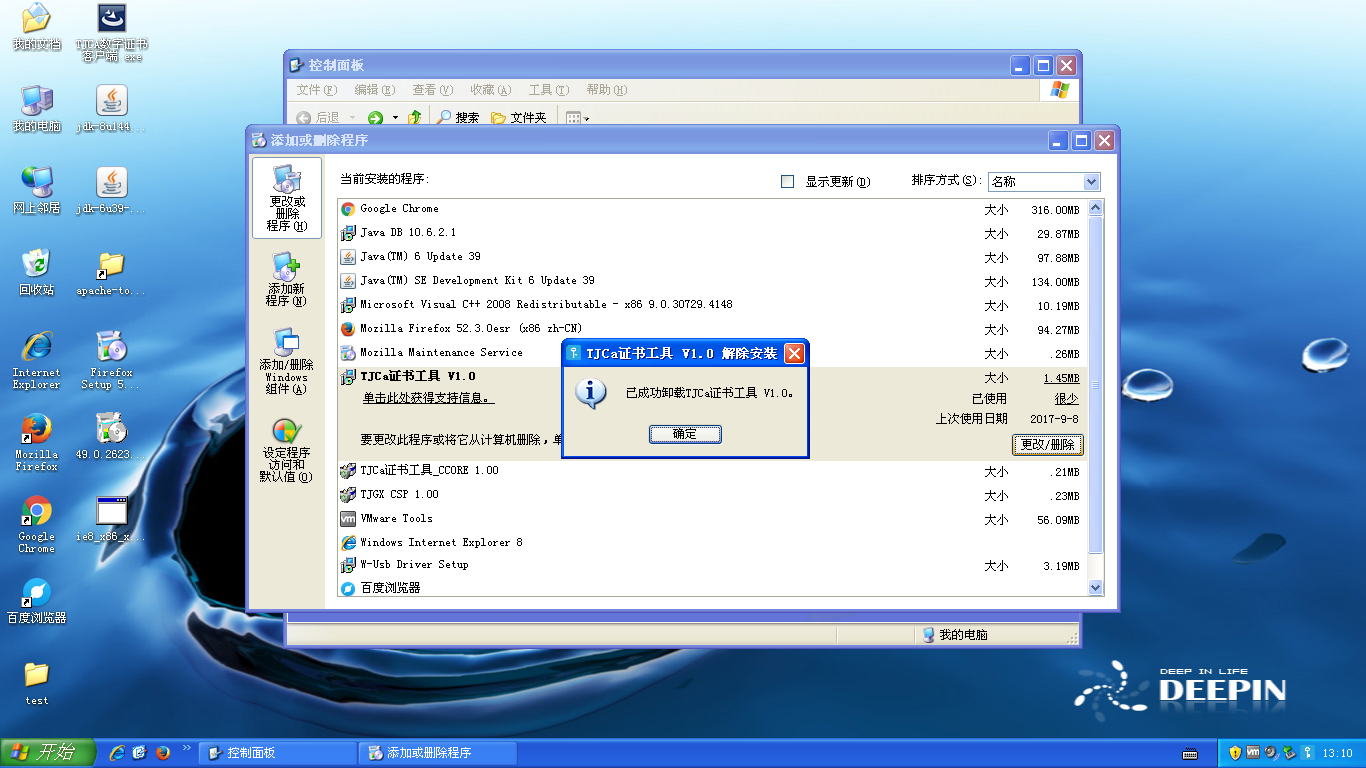Screen dimensions: 1366x768
Task: Select Windows Internet Explorer 8 list icon
Action: point(348,543)
